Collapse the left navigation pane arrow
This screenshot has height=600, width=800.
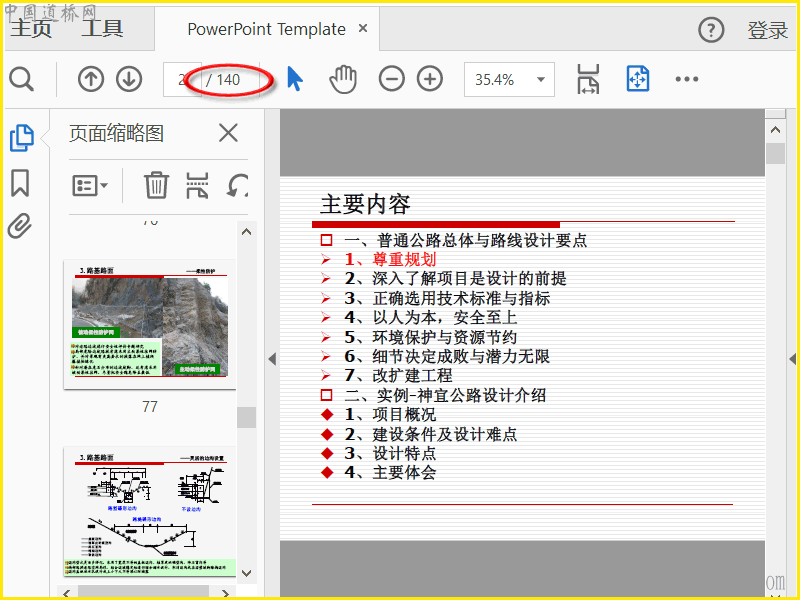coord(272,359)
